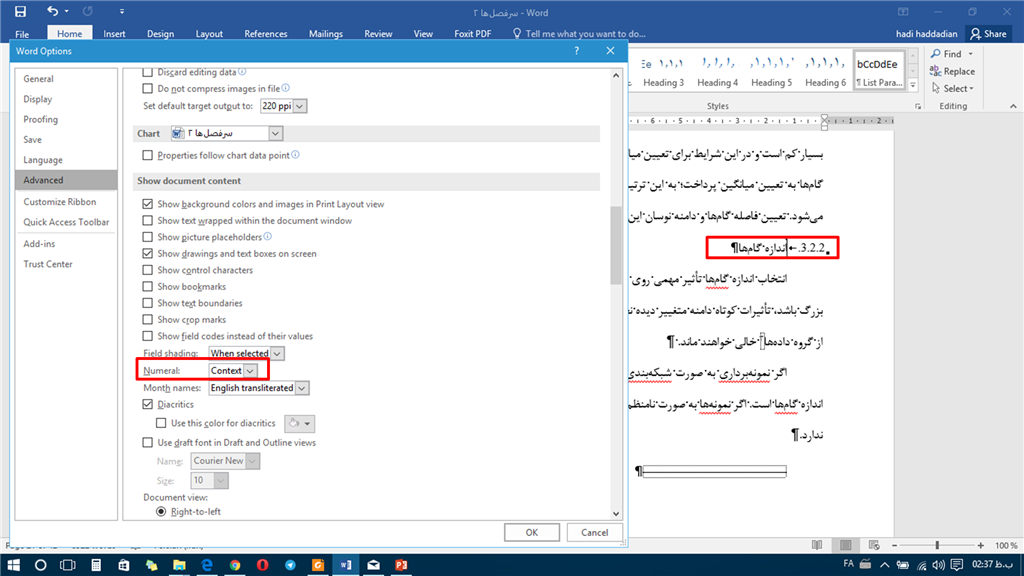Image resolution: width=1024 pixels, height=576 pixels.
Task: Switch to the Review ribbon tab
Action: (378, 33)
